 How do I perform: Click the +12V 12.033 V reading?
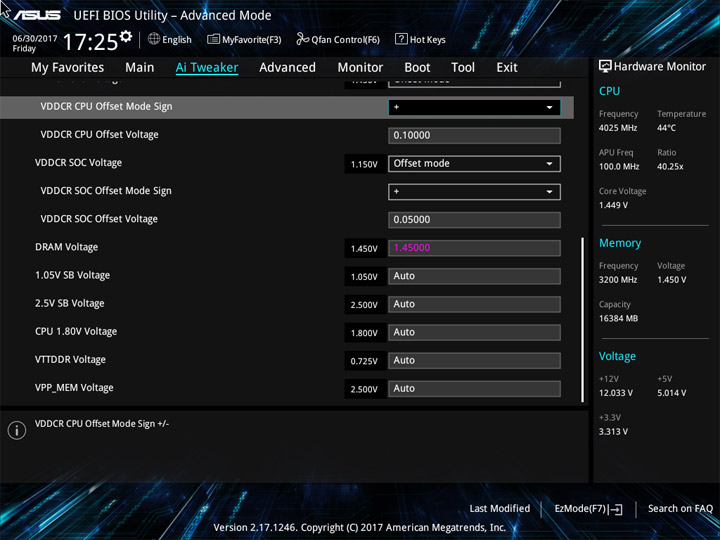pos(616,393)
